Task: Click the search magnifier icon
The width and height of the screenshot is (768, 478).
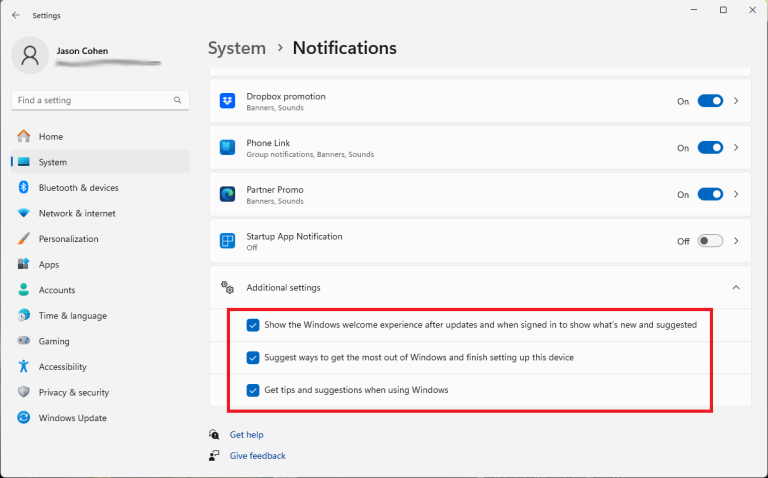Action: 178,100
